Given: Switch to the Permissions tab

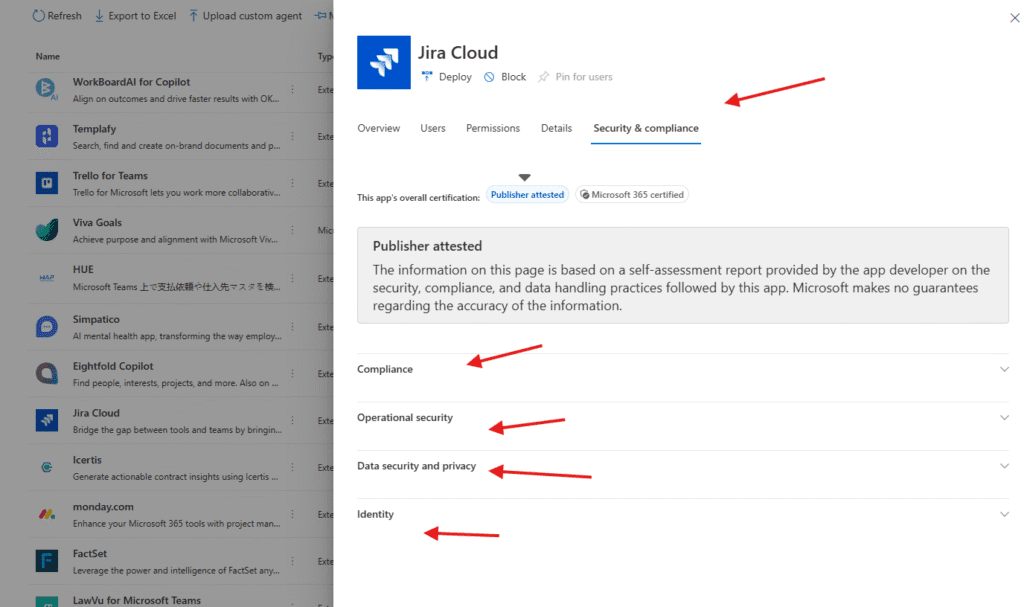Looking at the screenshot, I should 493,128.
